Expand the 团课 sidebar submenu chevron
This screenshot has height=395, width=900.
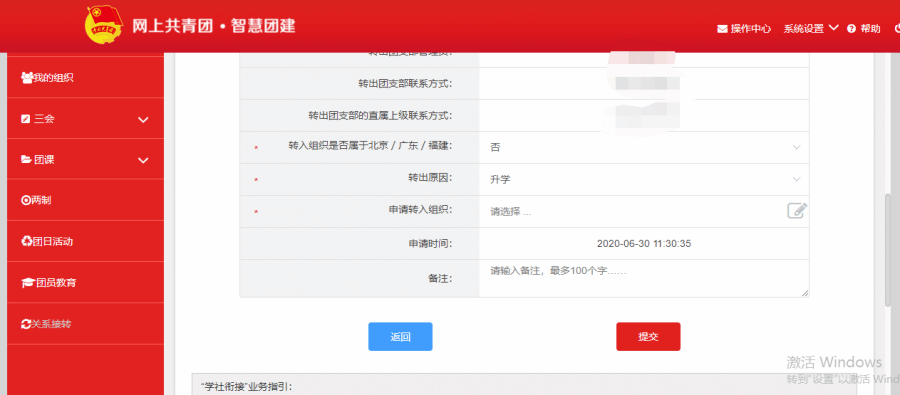(143, 160)
